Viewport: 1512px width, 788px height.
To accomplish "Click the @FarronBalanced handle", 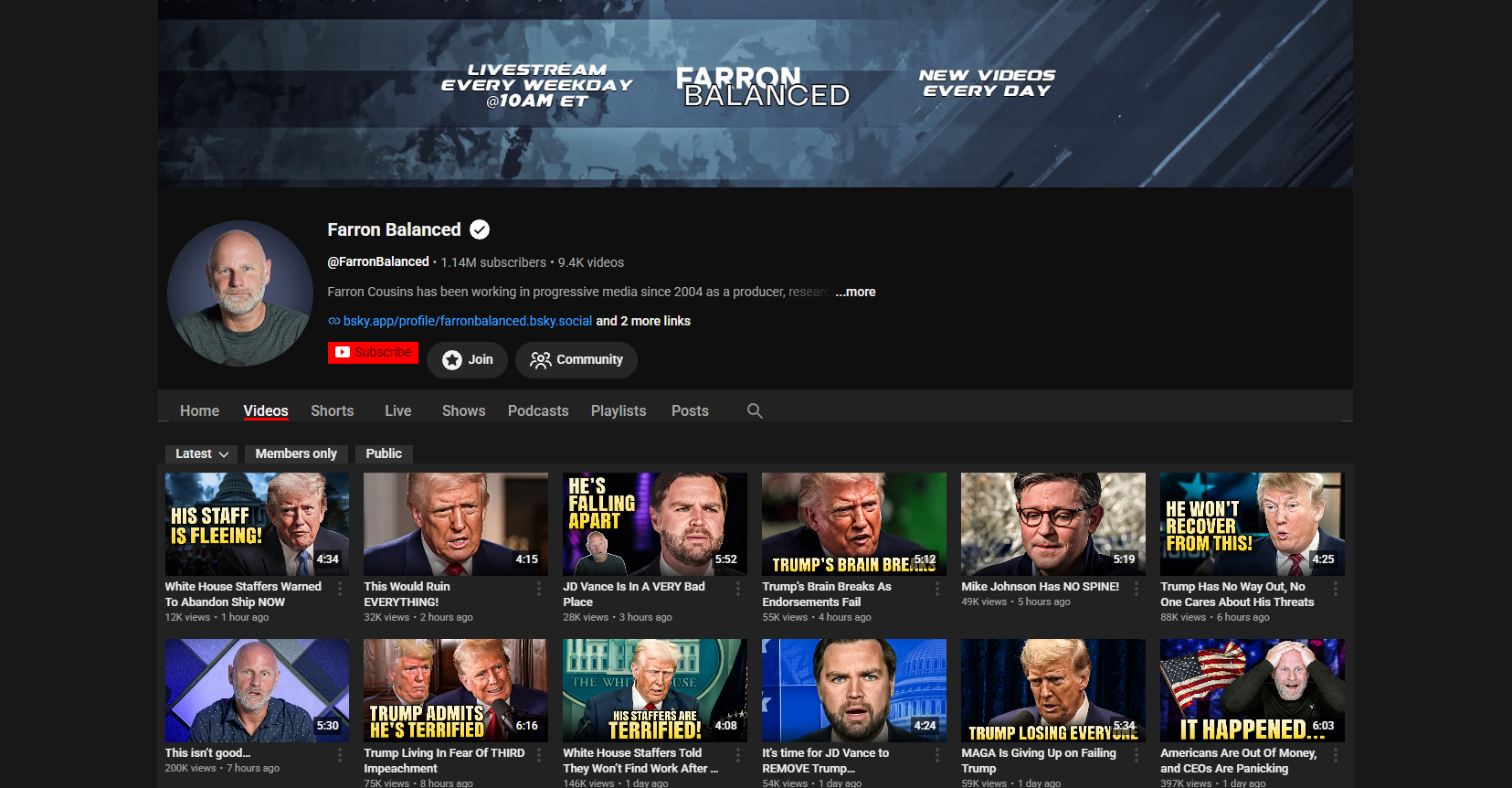I will pyautogui.click(x=378, y=262).
